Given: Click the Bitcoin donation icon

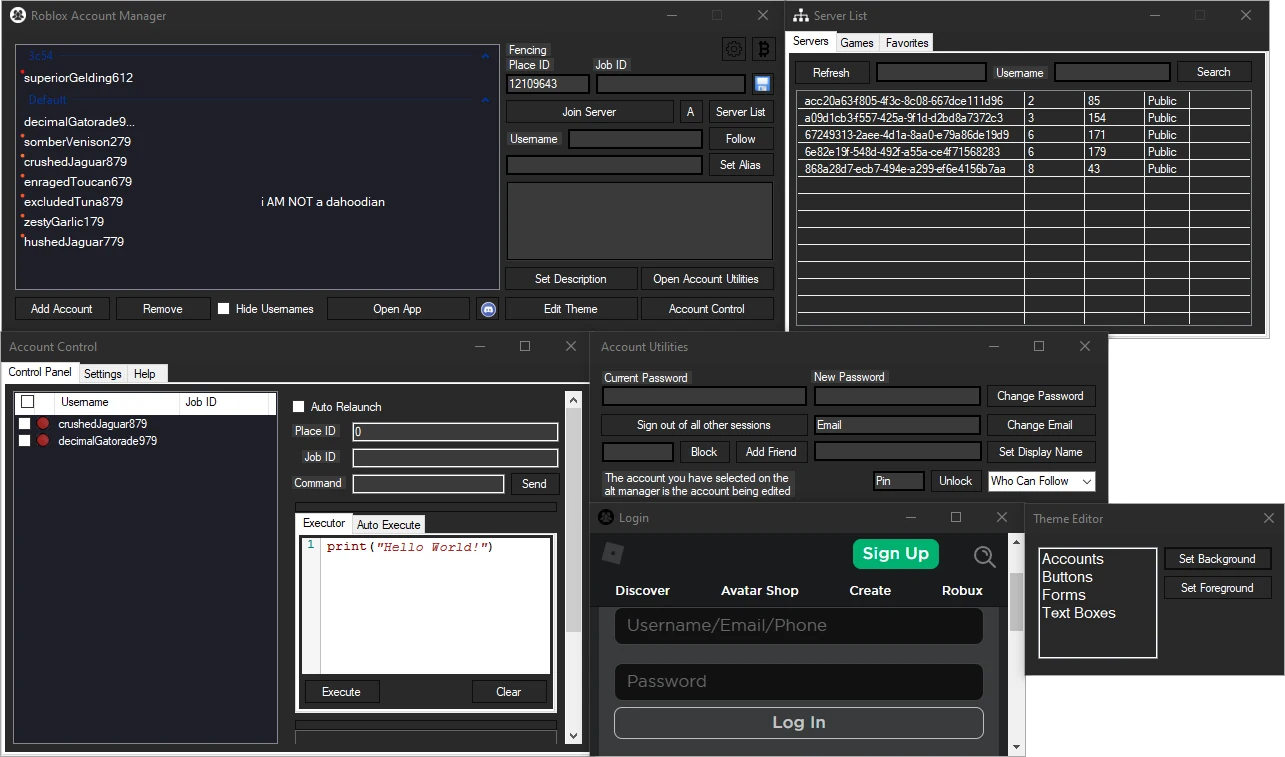Looking at the screenshot, I should [762, 48].
